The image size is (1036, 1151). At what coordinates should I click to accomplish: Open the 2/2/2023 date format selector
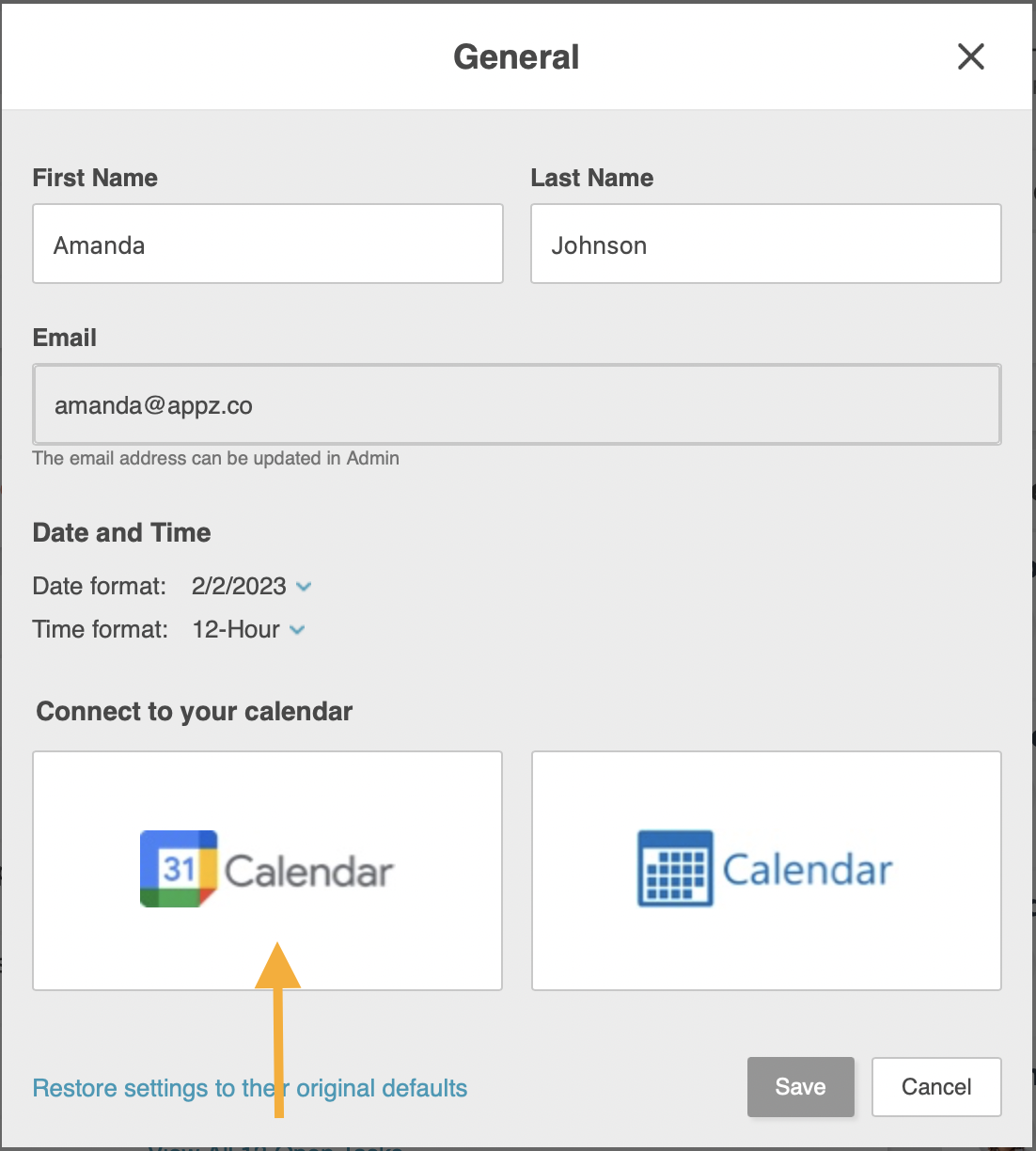click(239, 587)
